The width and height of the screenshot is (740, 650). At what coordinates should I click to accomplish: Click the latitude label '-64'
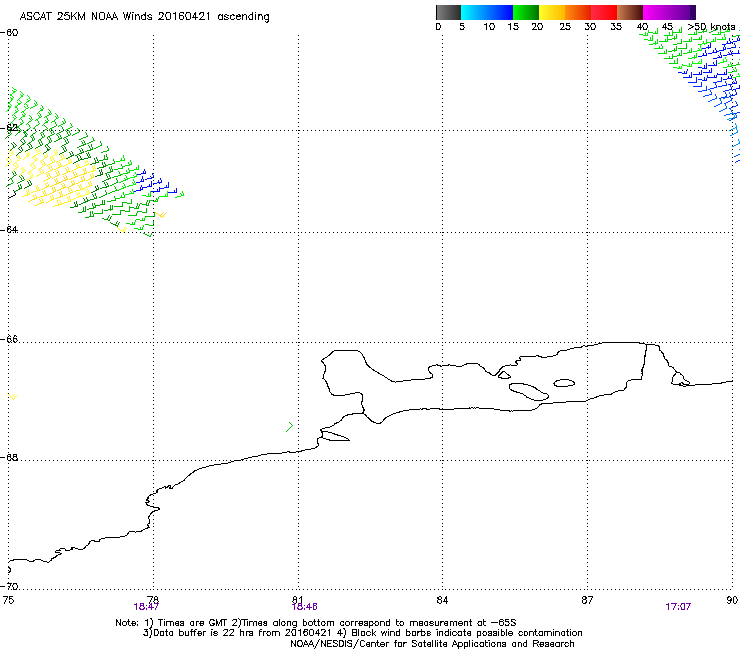tap(9, 229)
